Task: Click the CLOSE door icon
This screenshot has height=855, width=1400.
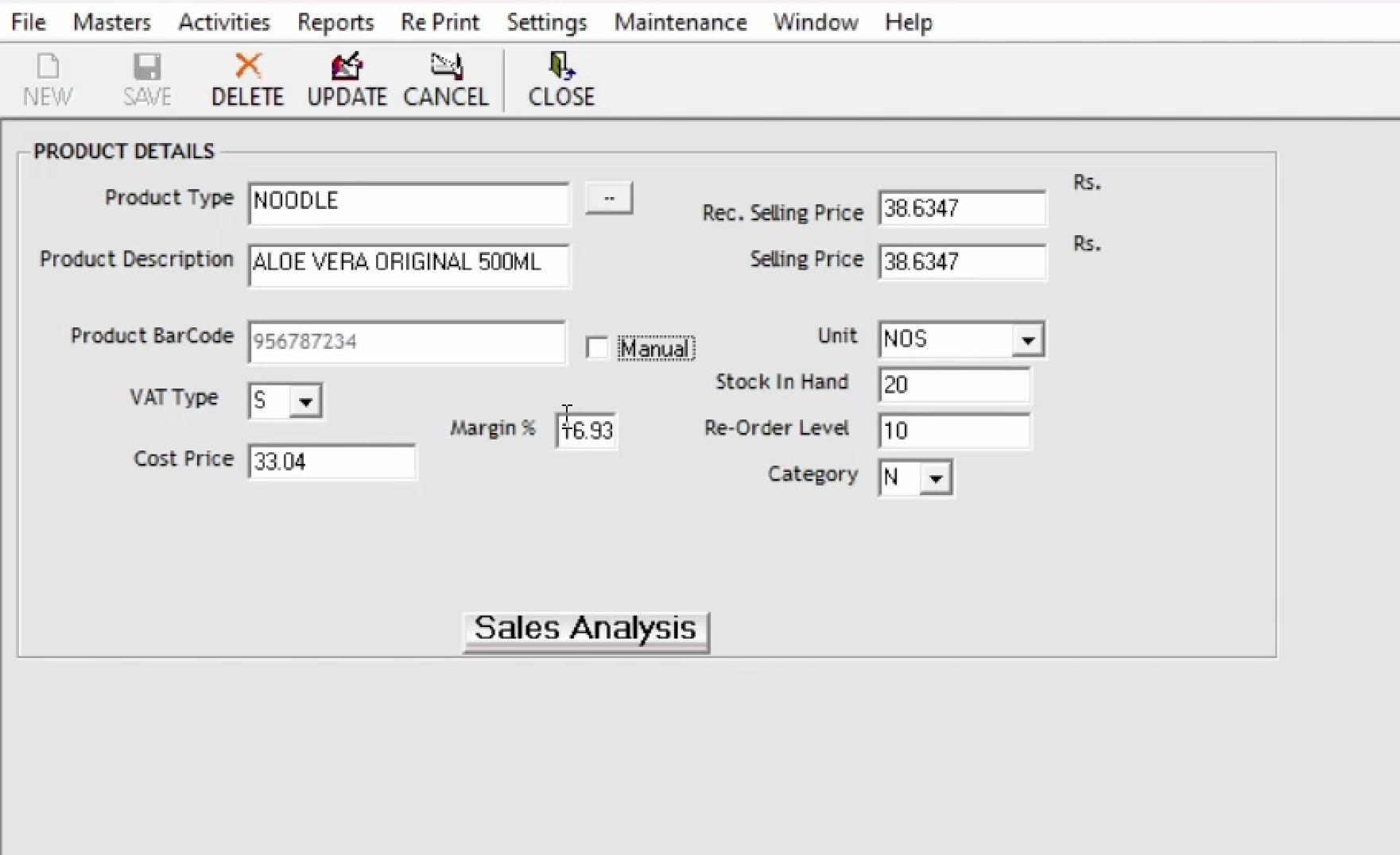Action: (x=561, y=66)
